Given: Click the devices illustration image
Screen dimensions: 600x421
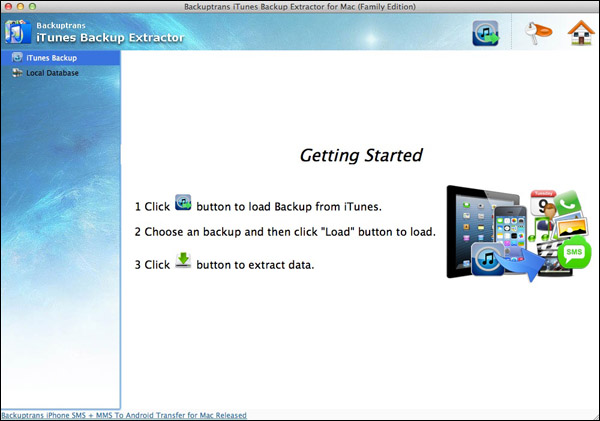Looking at the screenshot, I should pos(518,234).
